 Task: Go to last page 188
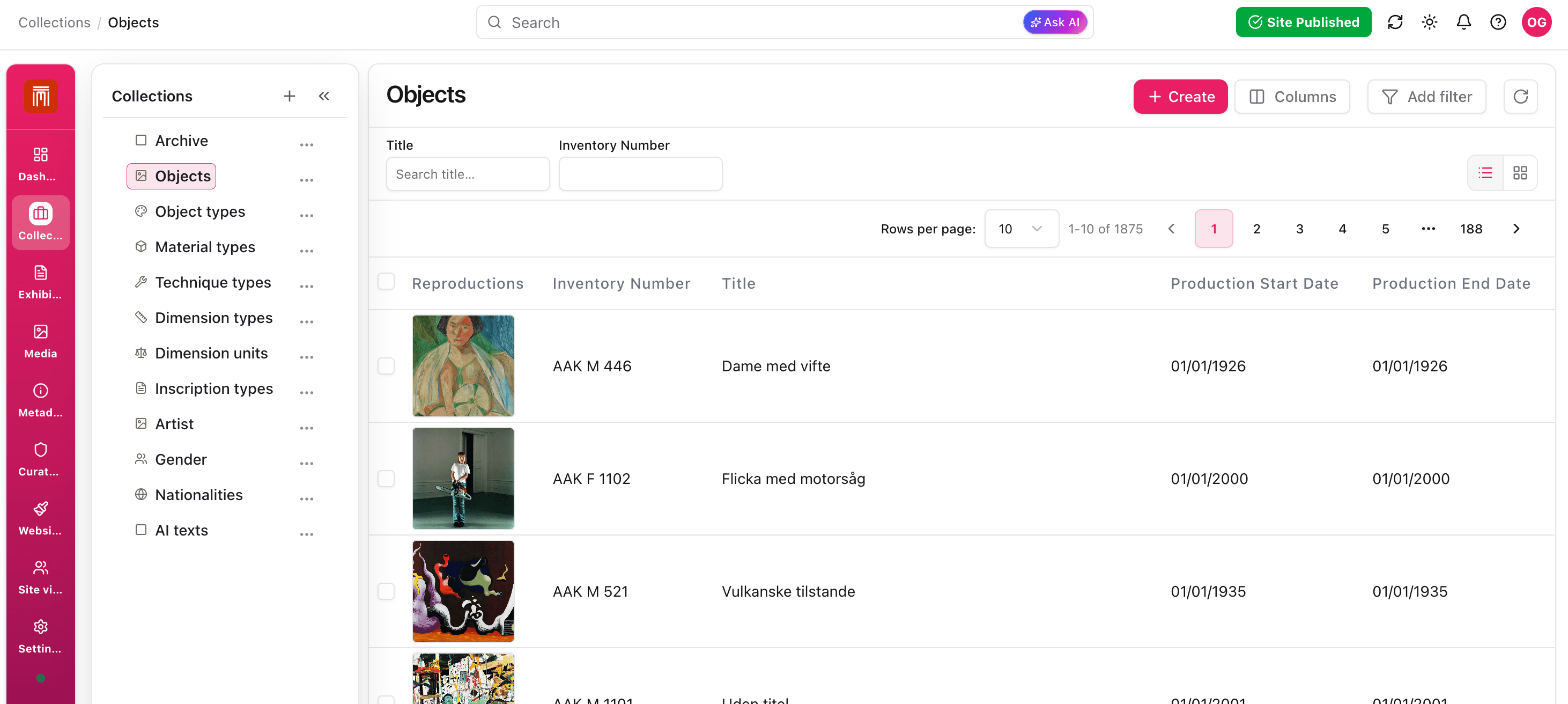pos(1470,229)
